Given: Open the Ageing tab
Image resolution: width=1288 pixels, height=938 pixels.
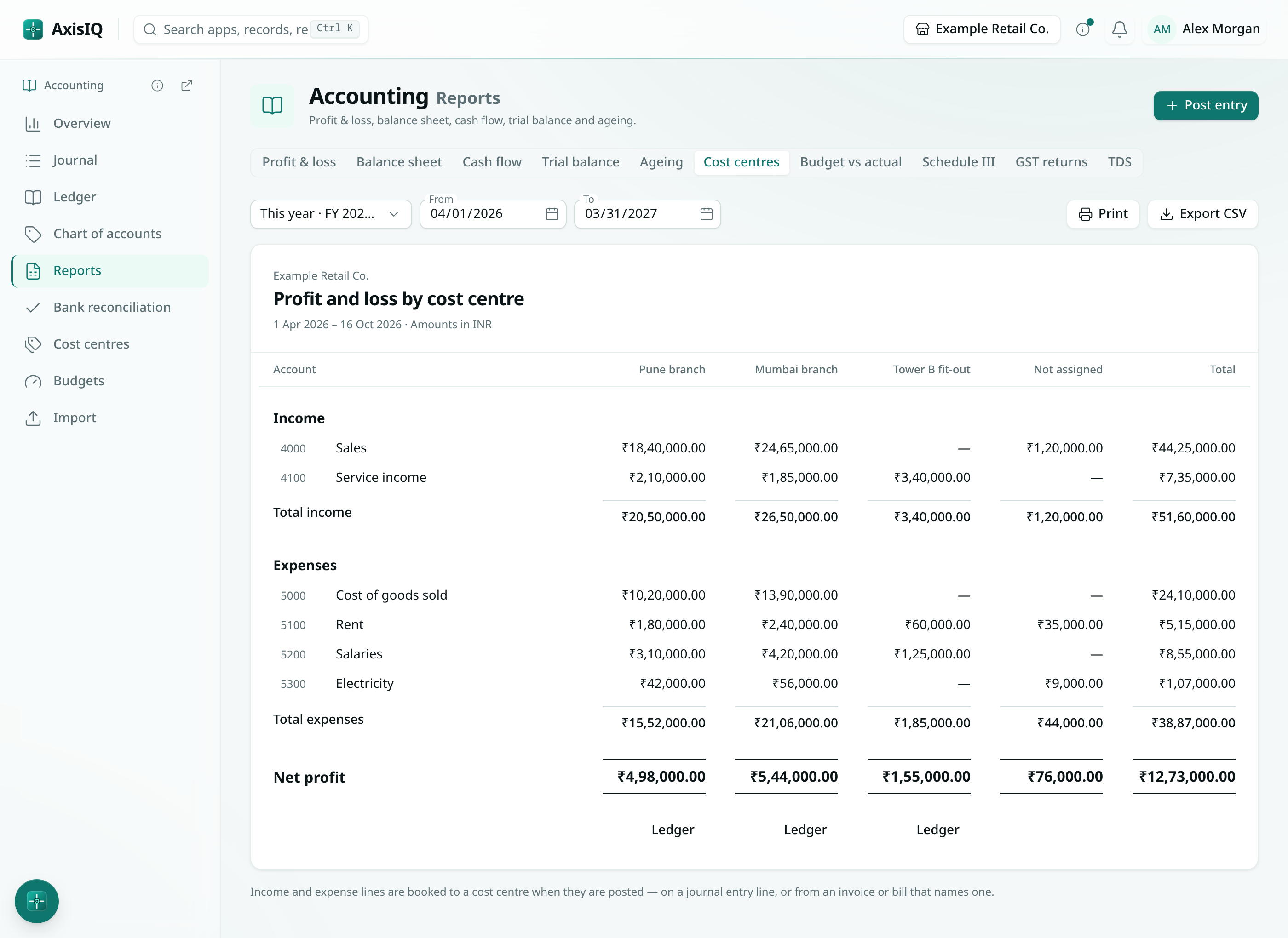Looking at the screenshot, I should [661, 162].
